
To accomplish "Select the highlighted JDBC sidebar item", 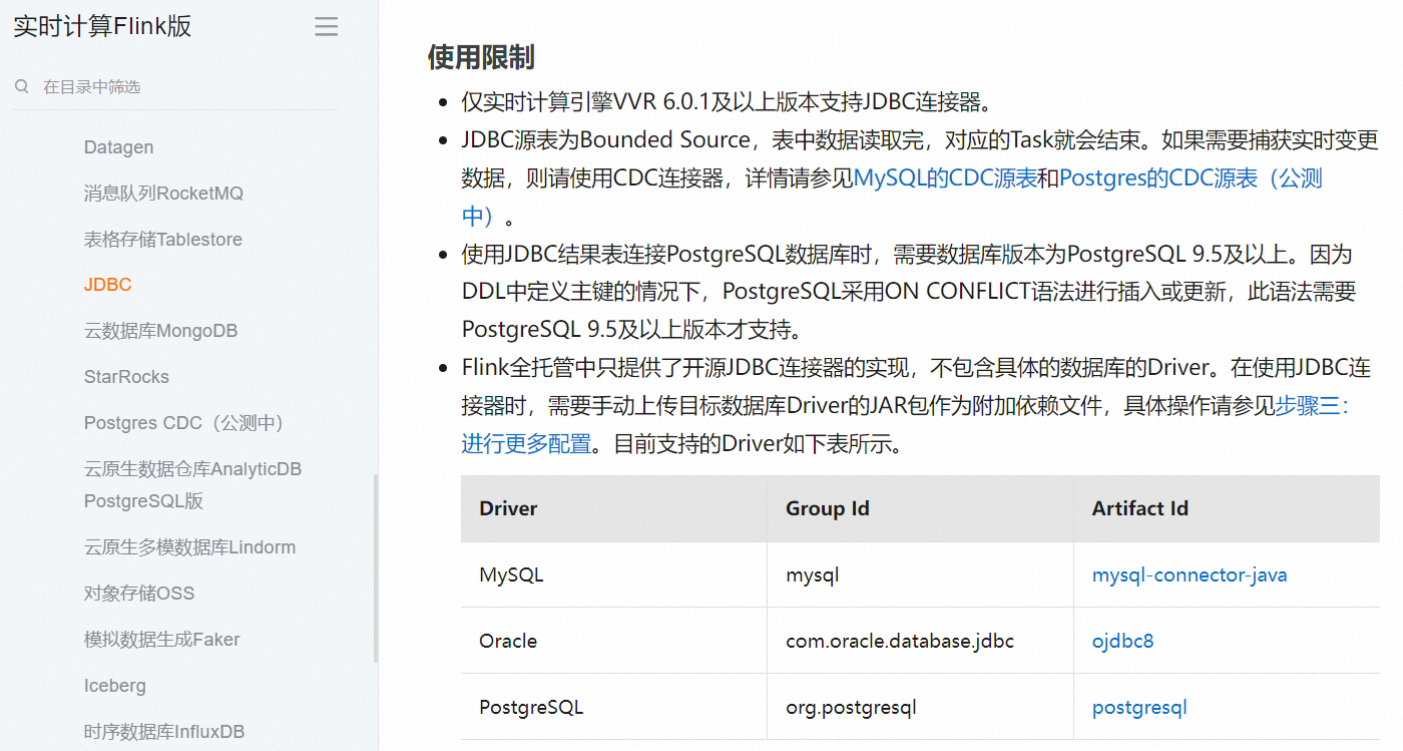I will click(108, 285).
